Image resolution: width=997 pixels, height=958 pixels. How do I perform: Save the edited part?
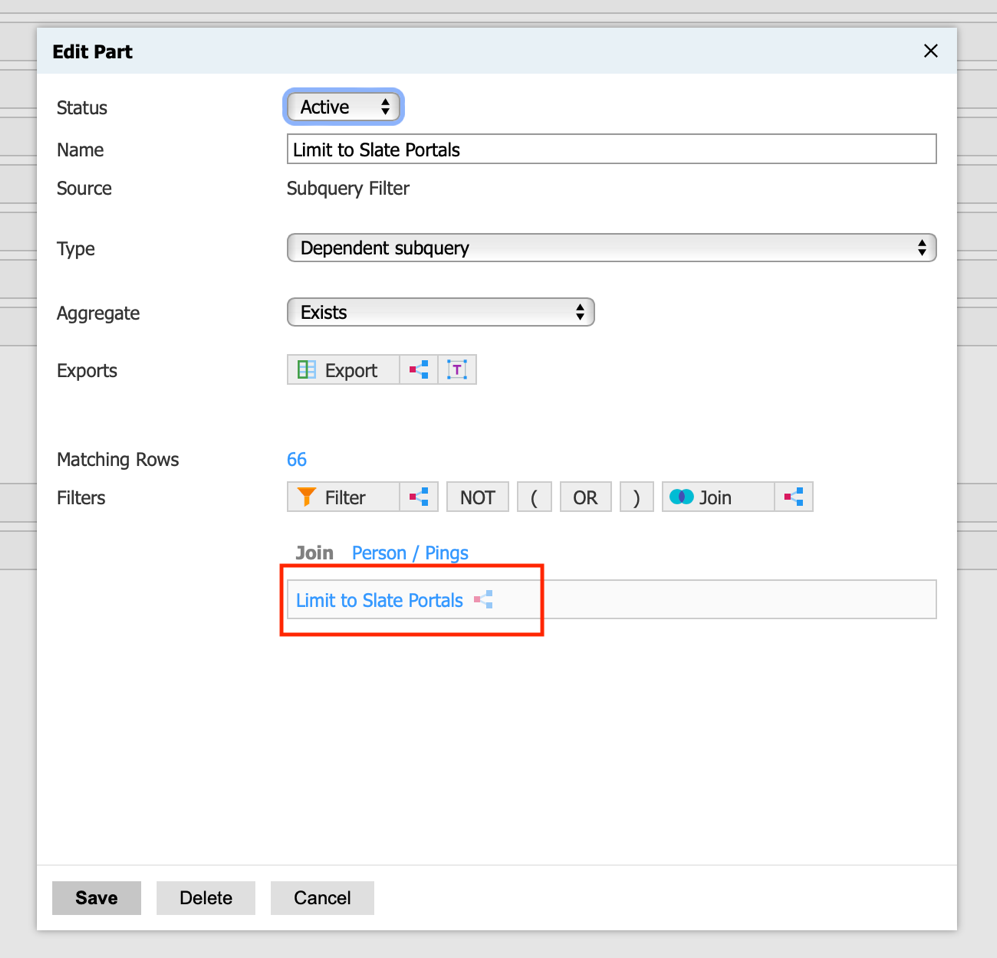96,898
